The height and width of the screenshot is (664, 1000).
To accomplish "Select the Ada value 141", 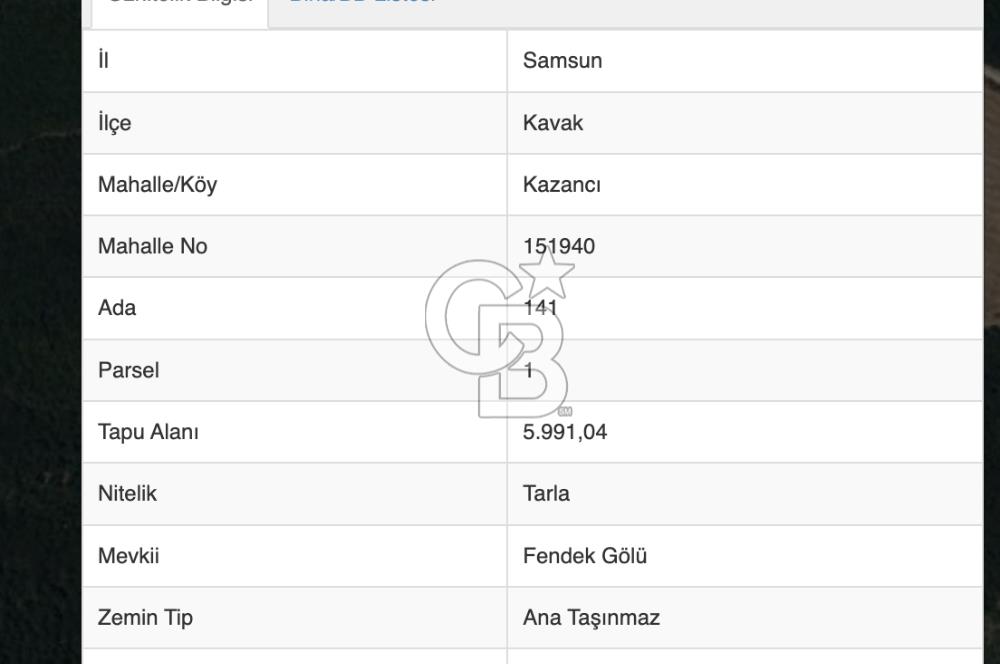I will [x=545, y=308].
